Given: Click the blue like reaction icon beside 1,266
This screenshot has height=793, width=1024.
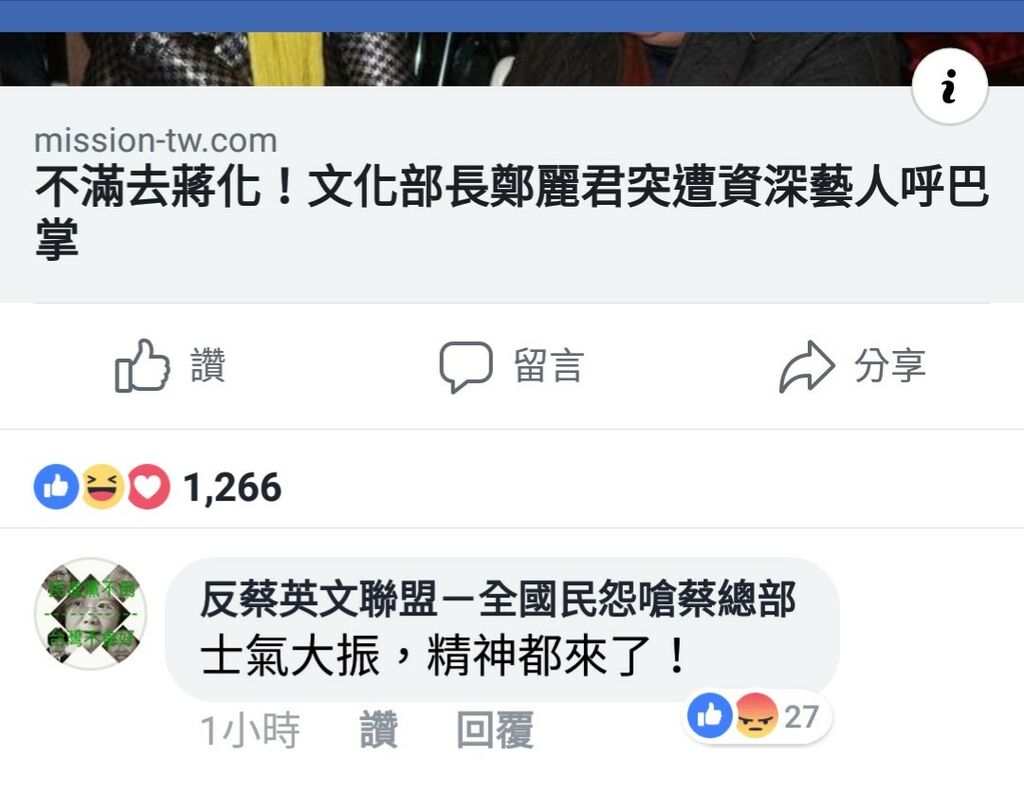Looking at the screenshot, I should [x=56, y=487].
